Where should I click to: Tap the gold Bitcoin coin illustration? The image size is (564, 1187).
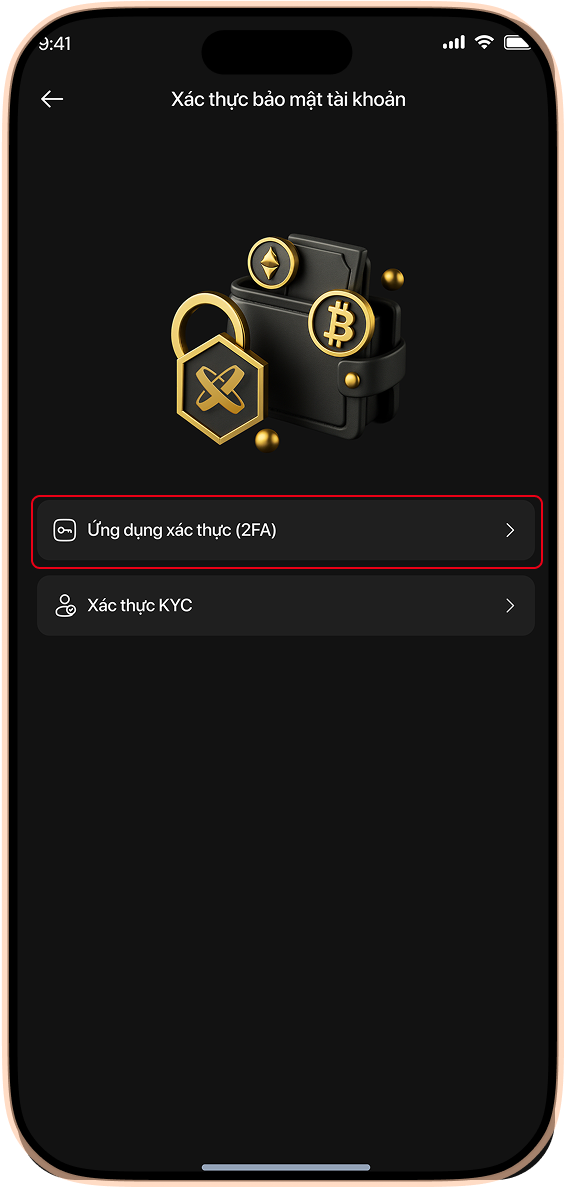pos(341,323)
